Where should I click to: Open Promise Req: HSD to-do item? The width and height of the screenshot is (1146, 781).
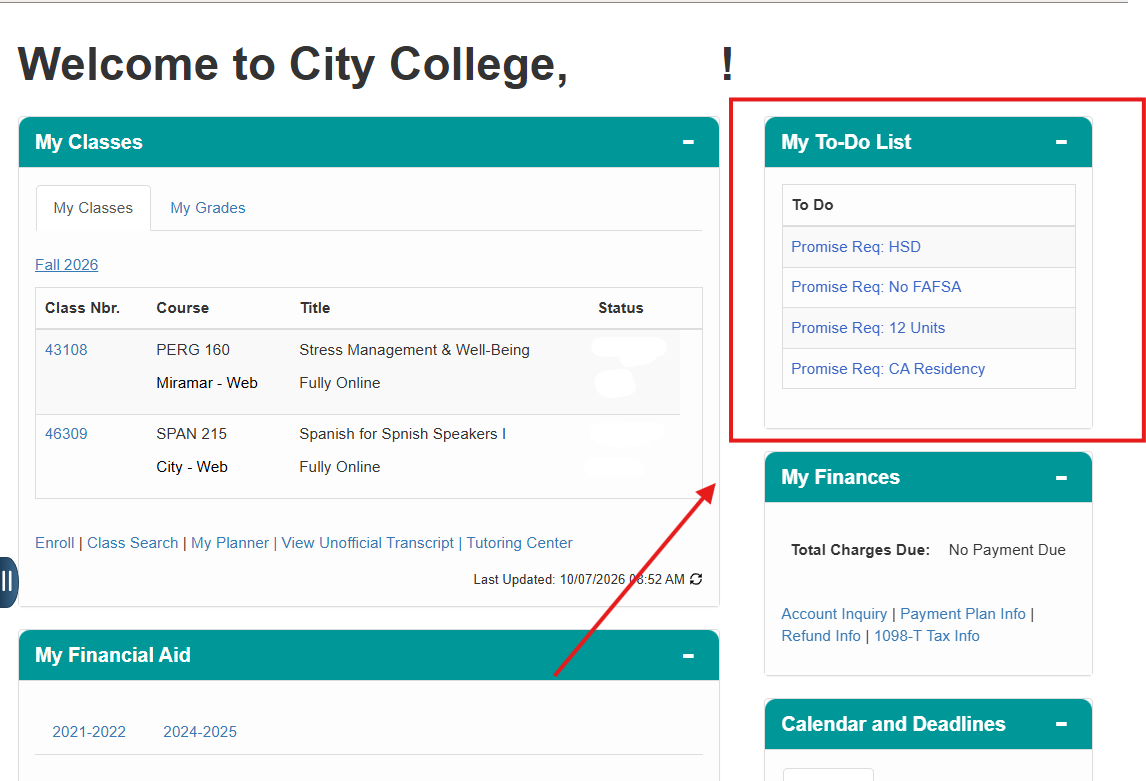point(856,247)
